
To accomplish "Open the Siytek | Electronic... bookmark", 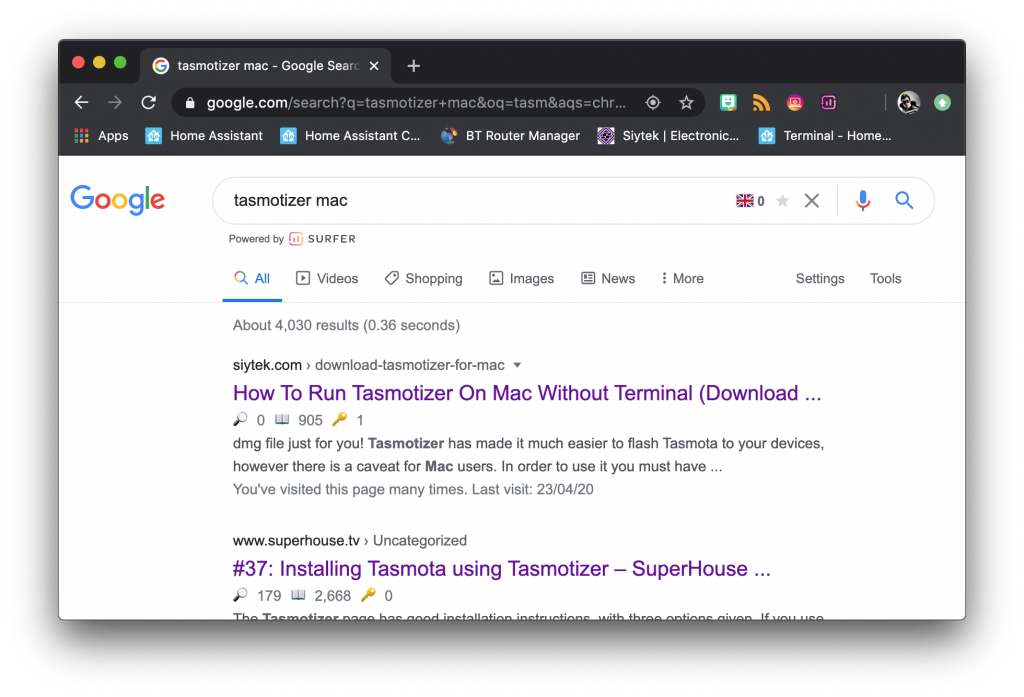I will pyautogui.click(x=668, y=136).
